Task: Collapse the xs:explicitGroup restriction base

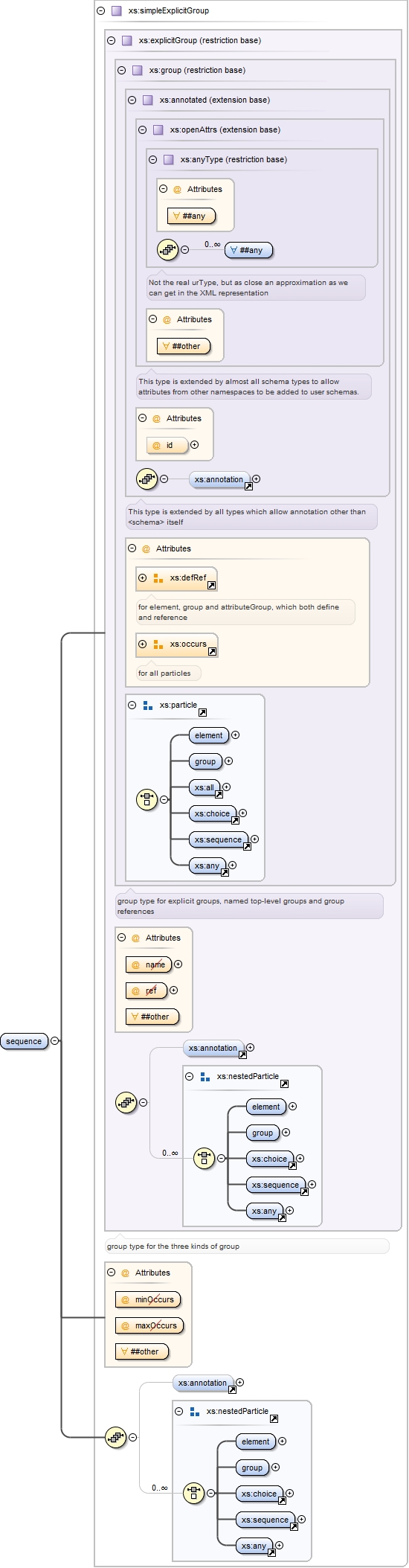Action: click(x=111, y=40)
